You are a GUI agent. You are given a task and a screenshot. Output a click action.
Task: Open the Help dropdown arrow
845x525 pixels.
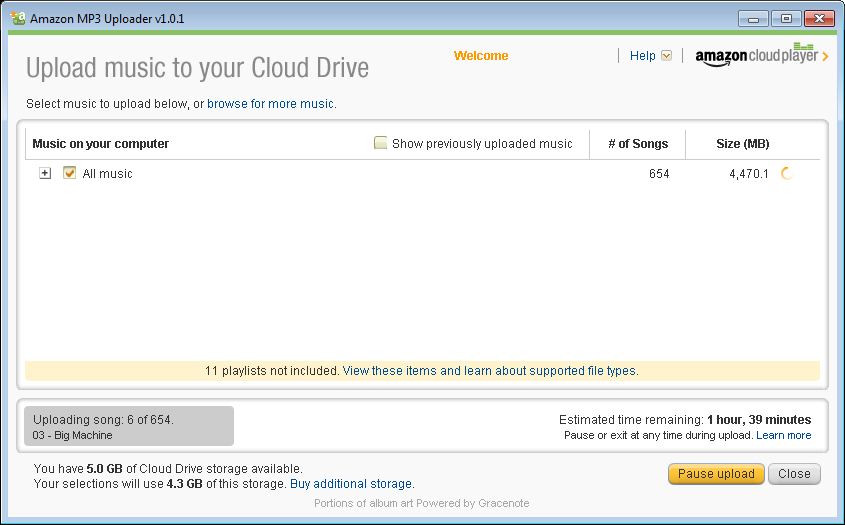pyautogui.click(x=667, y=56)
